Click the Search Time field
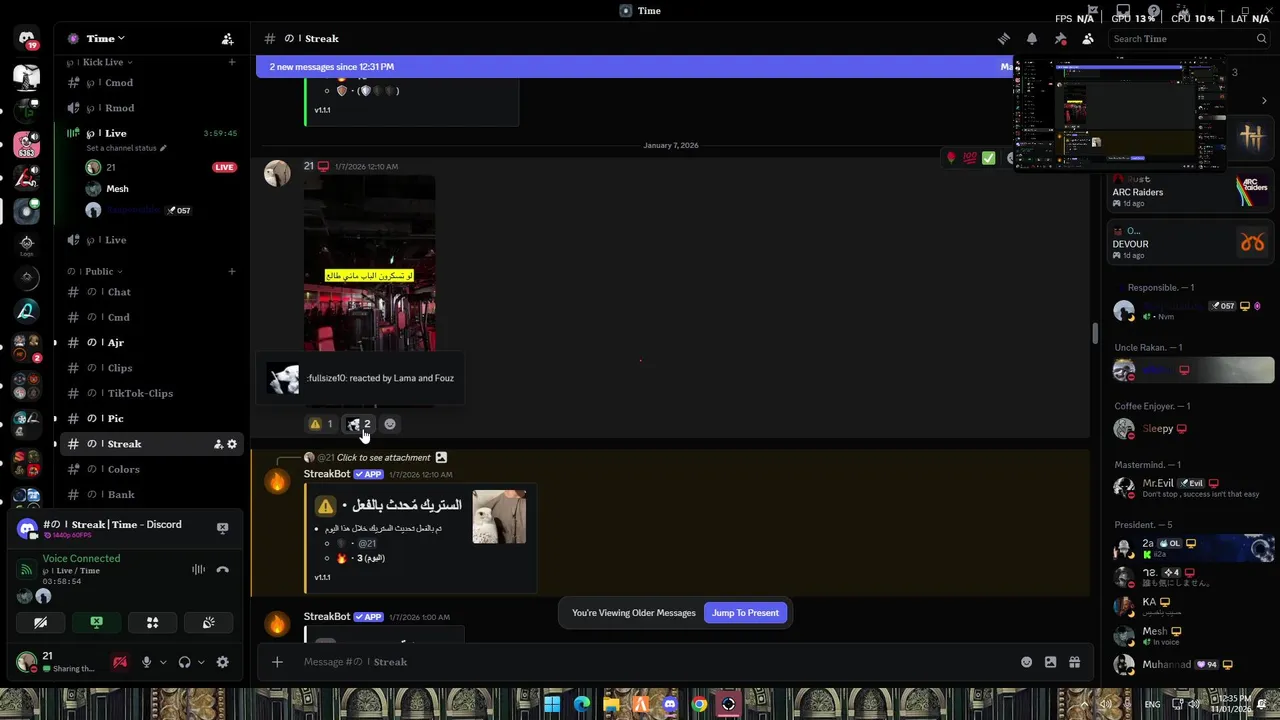This screenshot has width=1280, height=720. coord(1188,39)
